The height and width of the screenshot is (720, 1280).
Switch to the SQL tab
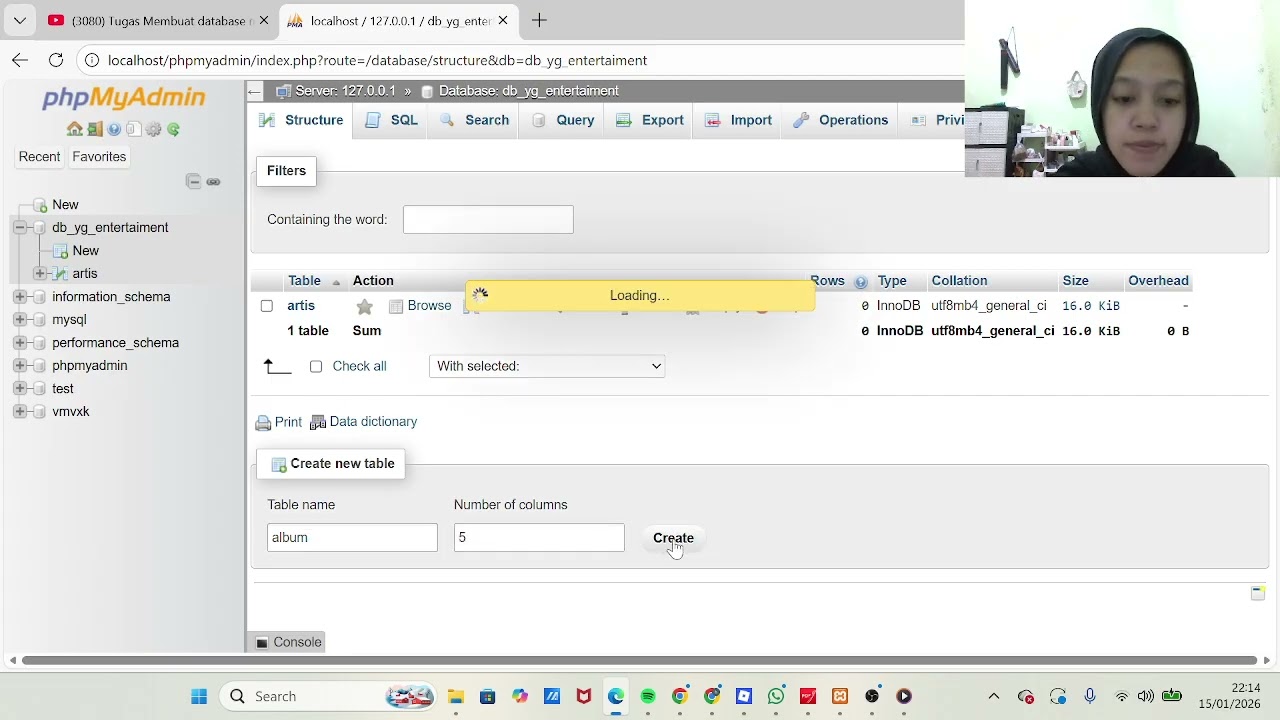392,120
